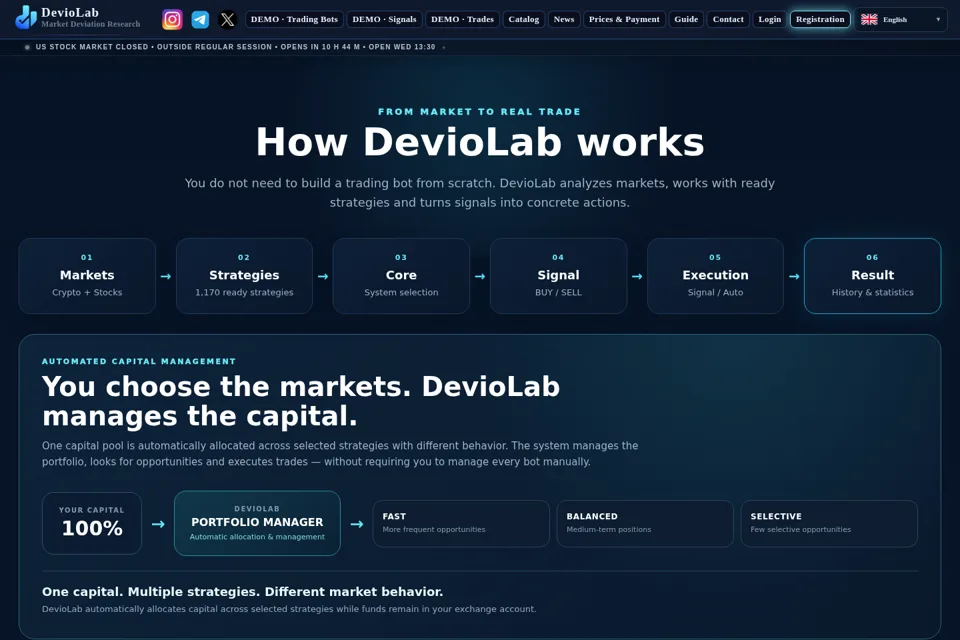Image resolution: width=960 pixels, height=640 pixels.
Task: Click the Login button
Action: tap(770, 20)
